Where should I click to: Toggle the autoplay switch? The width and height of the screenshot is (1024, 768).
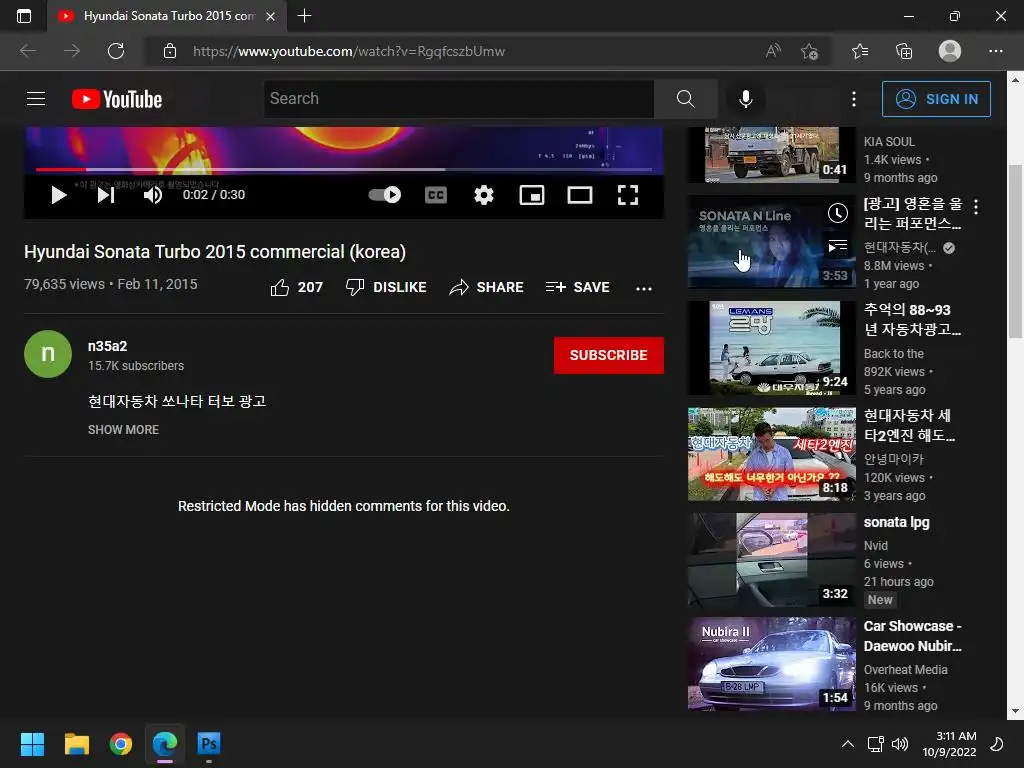click(x=385, y=195)
